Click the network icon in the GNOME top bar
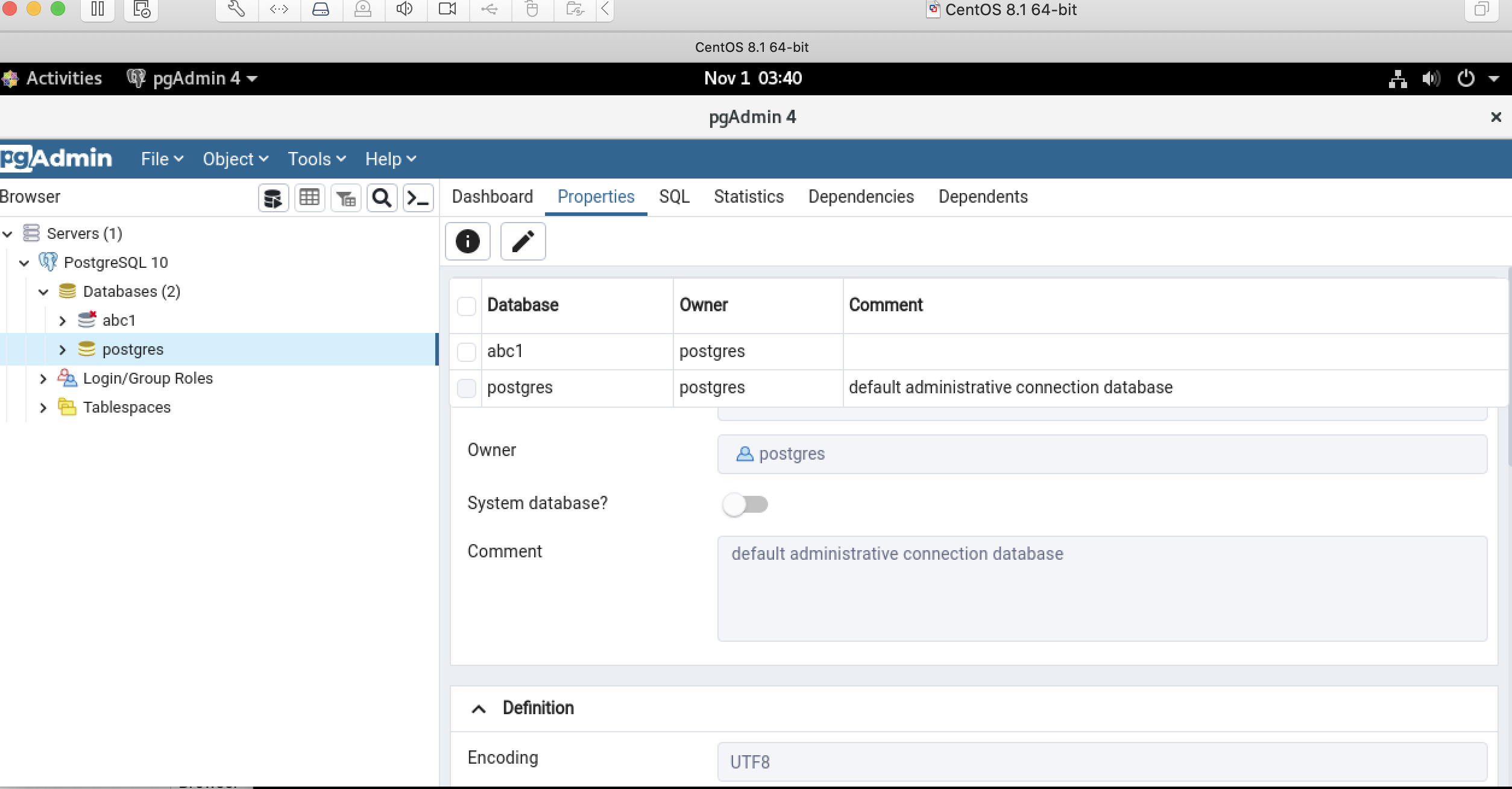The width and height of the screenshot is (1512, 789). click(1399, 78)
